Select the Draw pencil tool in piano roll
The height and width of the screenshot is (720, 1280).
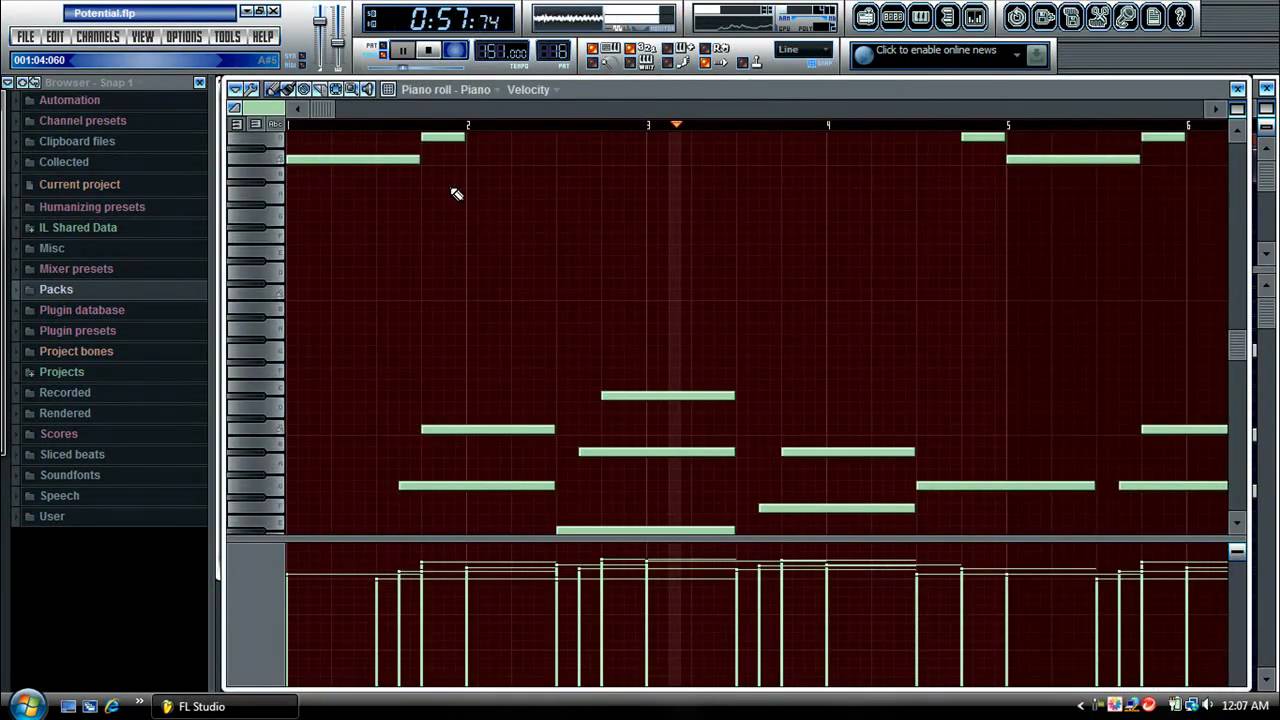(x=272, y=89)
